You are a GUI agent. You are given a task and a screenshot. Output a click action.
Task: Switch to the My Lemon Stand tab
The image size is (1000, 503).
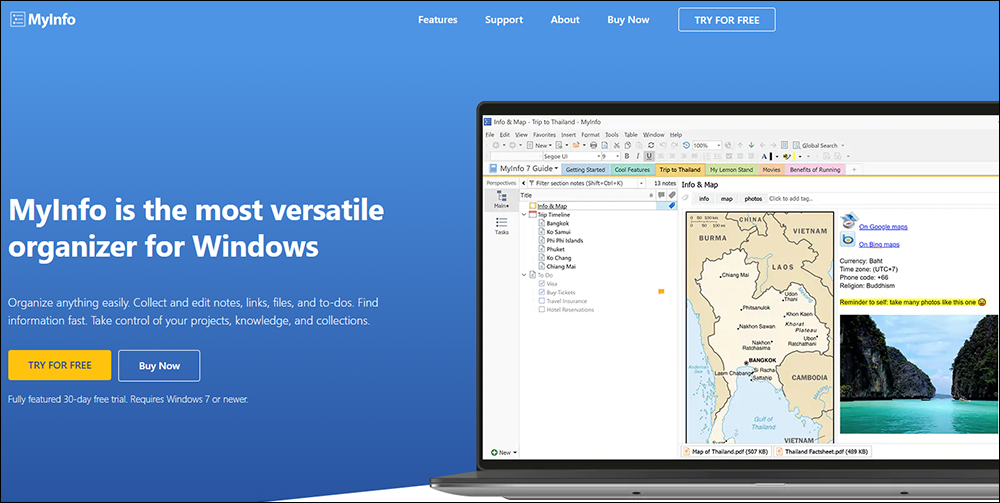(732, 170)
